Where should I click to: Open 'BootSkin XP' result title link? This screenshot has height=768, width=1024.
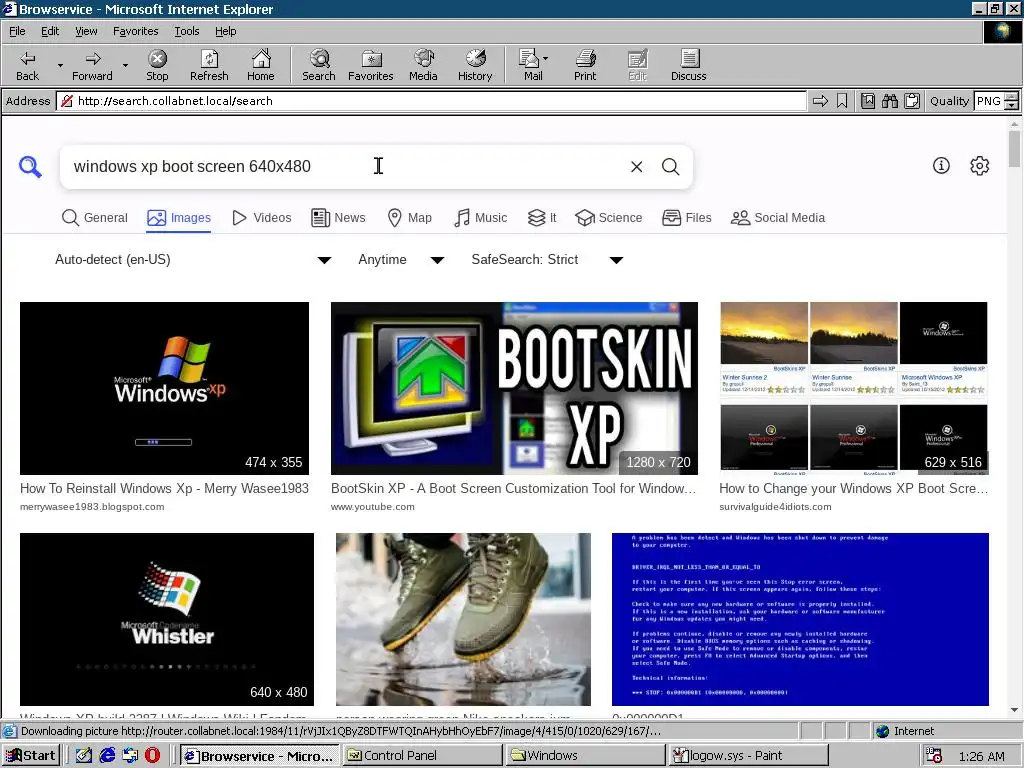(514, 488)
